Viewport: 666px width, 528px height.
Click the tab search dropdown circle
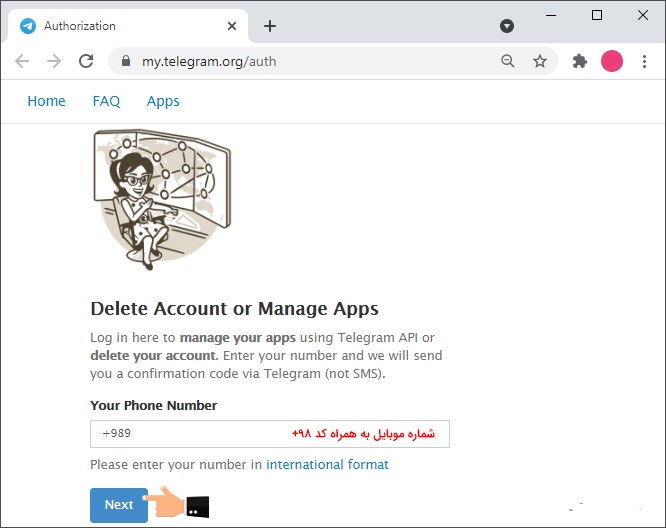point(507,26)
